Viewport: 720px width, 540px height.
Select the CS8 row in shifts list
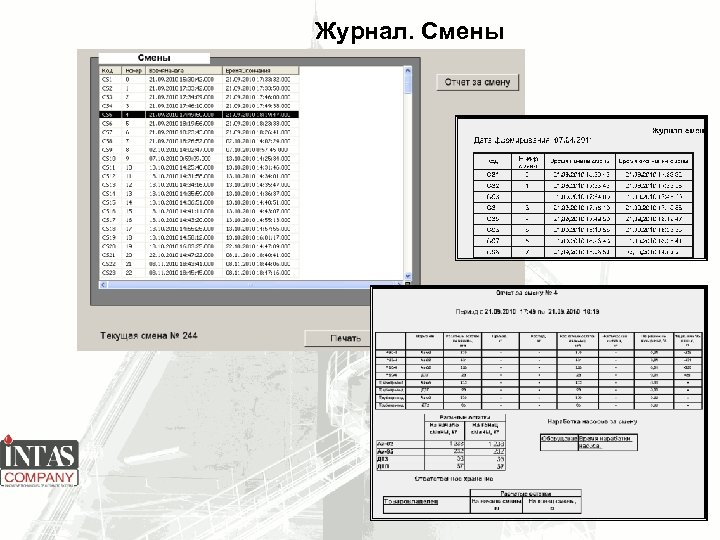tap(199, 141)
